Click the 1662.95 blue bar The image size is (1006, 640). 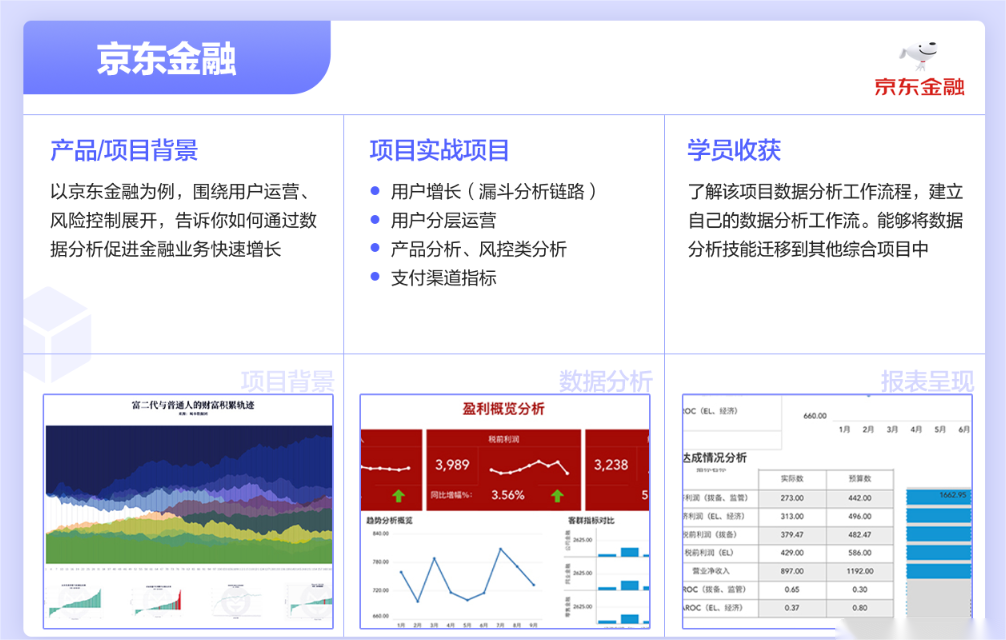coord(939,496)
